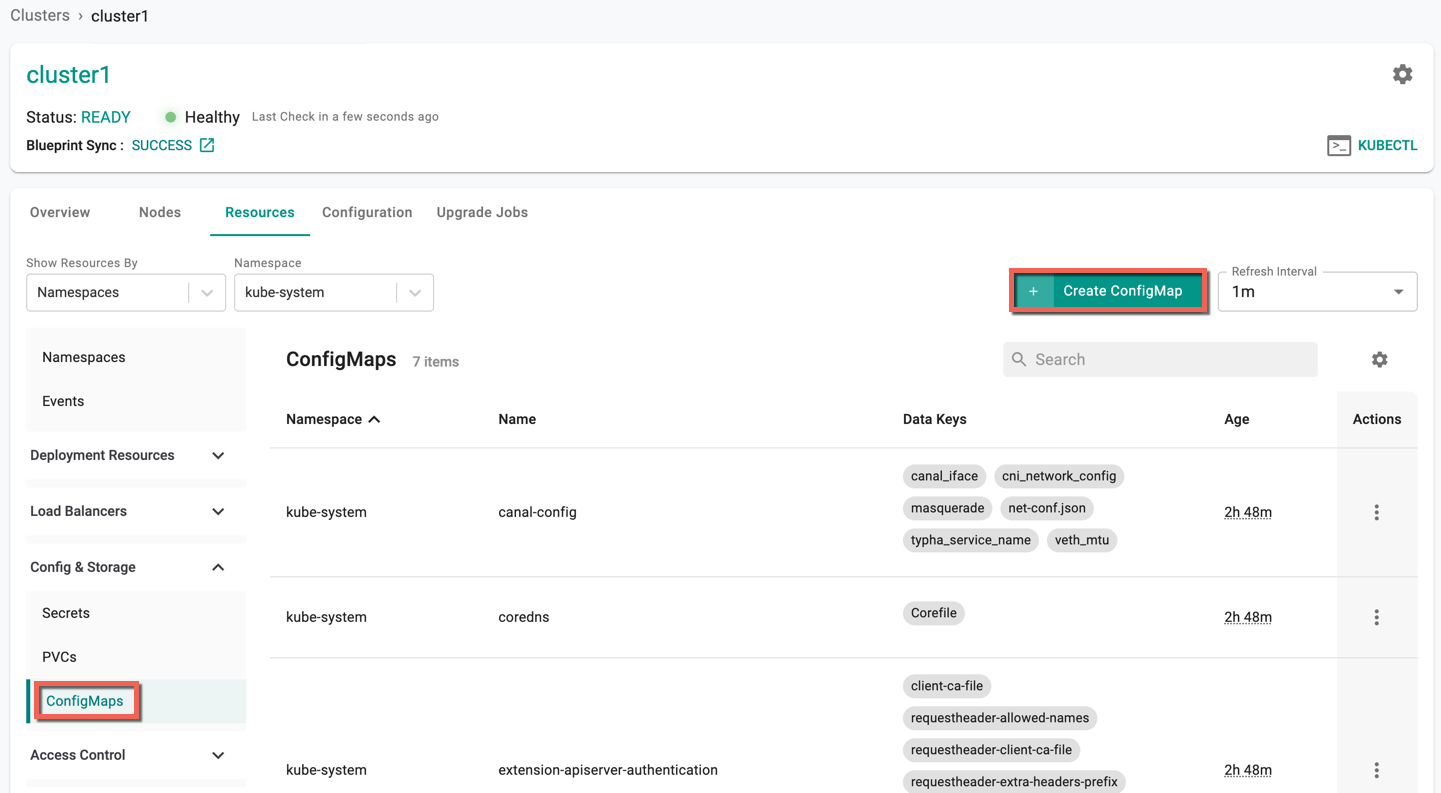Click the KUBECTL link
This screenshot has height=793, width=1441.
coord(1387,145)
